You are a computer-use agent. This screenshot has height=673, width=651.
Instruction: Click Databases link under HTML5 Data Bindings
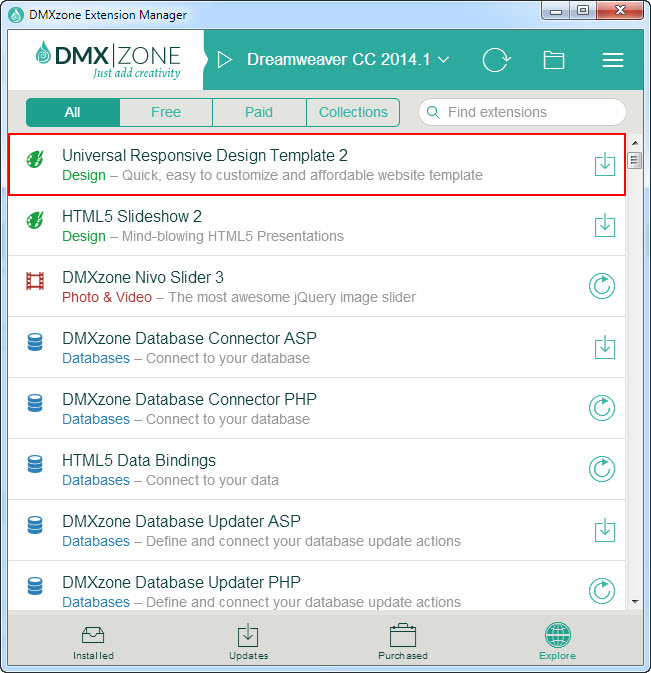96,480
